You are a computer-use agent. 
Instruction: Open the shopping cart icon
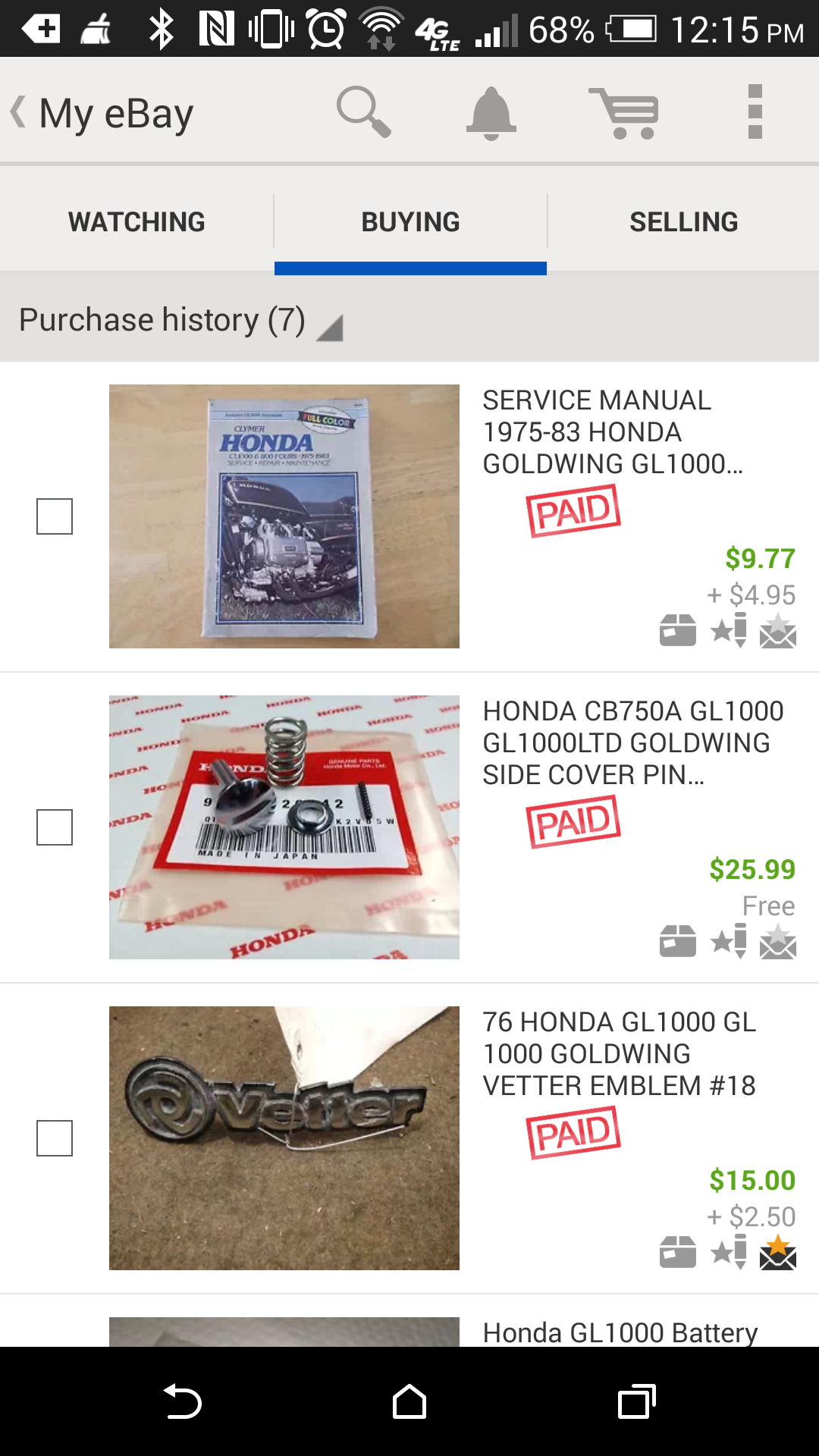pyautogui.click(x=624, y=113)
